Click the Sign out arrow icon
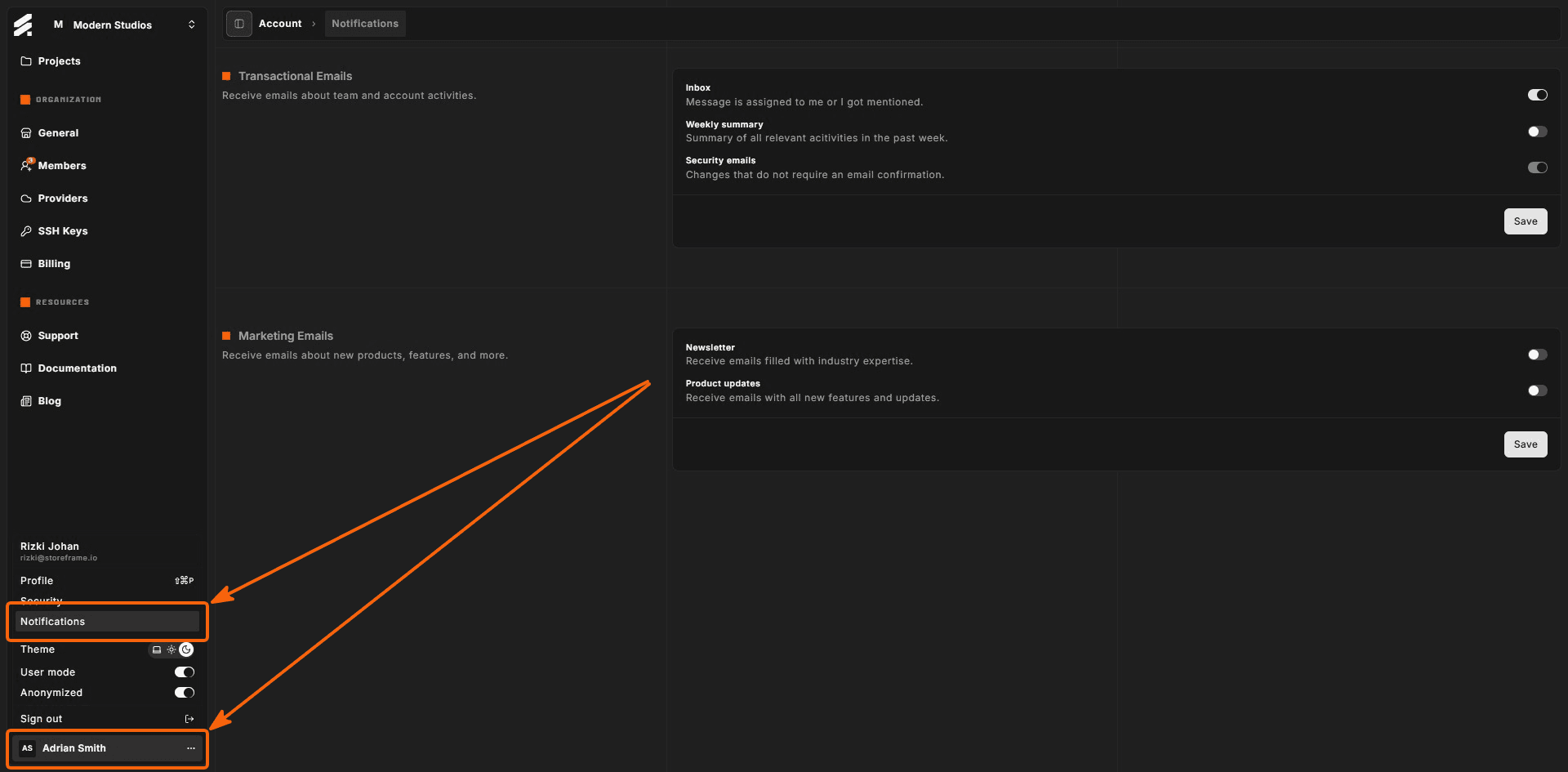Screen dimensions: 1568x772 pos(189,719)
